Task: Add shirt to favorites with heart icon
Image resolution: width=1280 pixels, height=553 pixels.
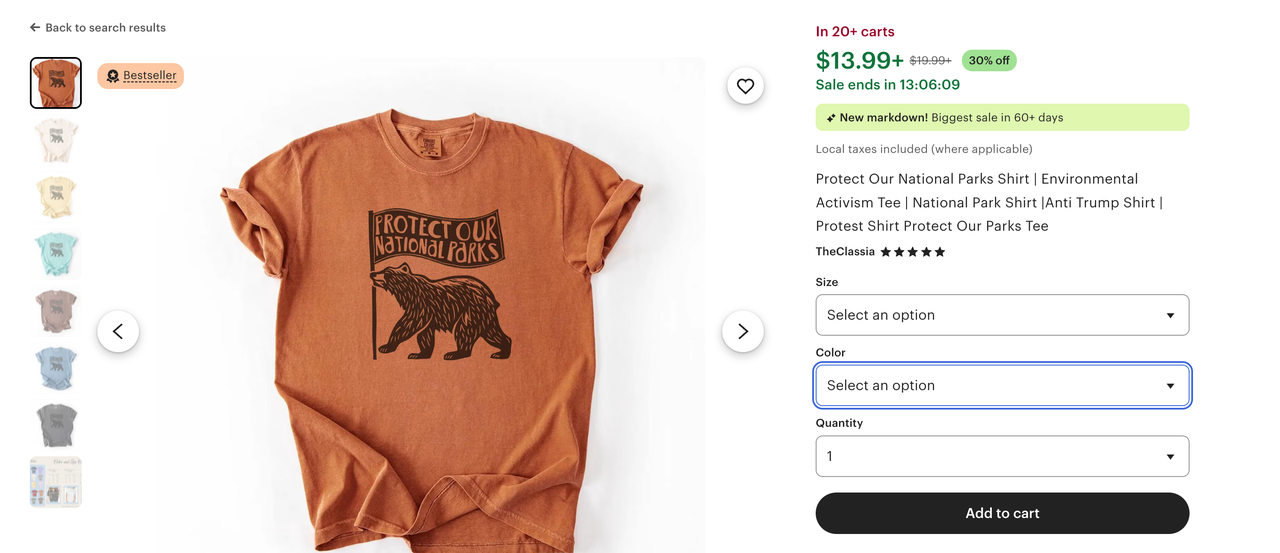Action: click(745, 86)
